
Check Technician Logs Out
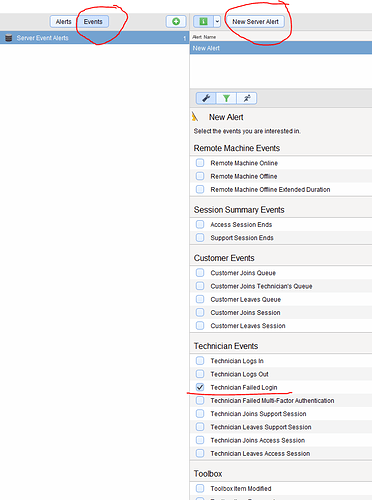[200, 374]
